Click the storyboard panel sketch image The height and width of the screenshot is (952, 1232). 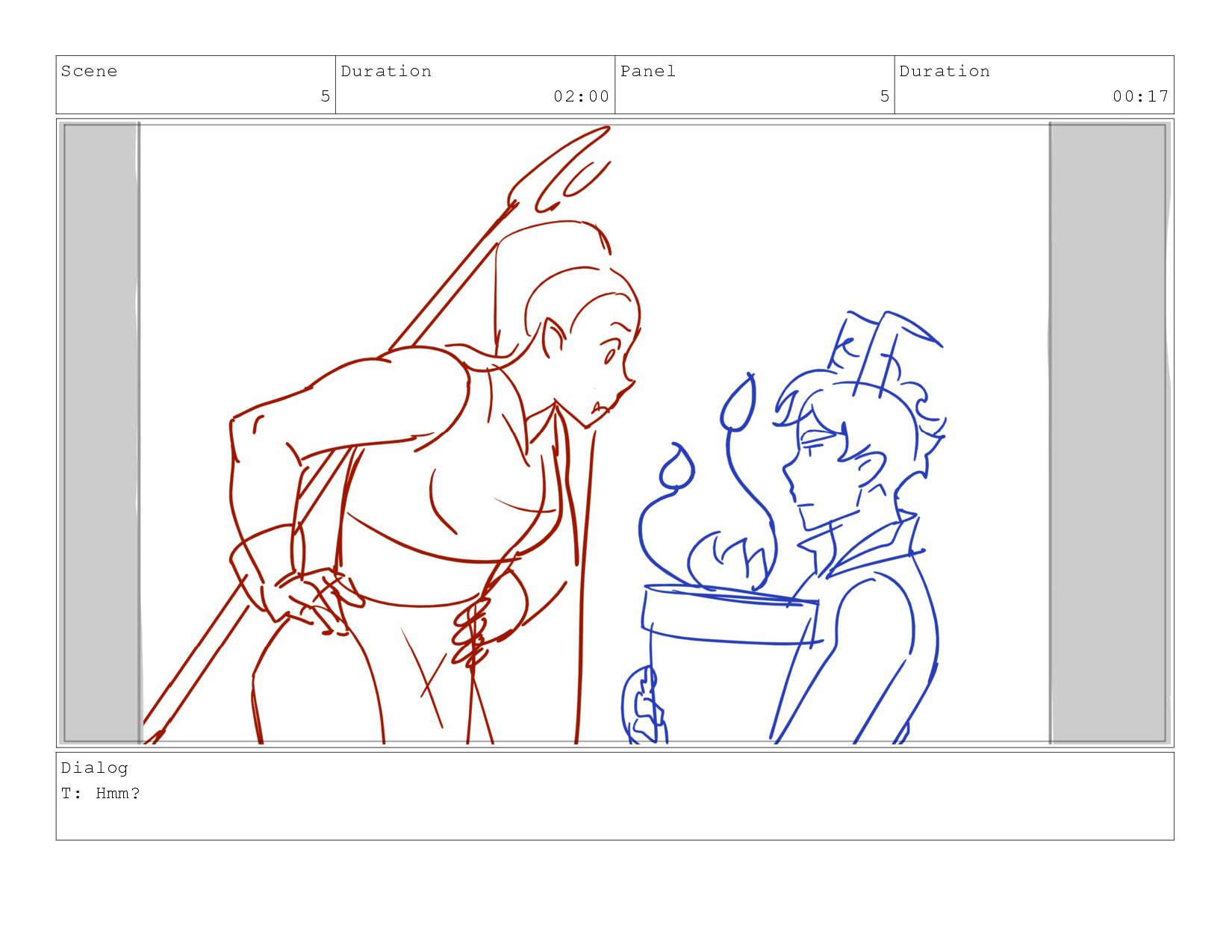[x=615, y=433]
